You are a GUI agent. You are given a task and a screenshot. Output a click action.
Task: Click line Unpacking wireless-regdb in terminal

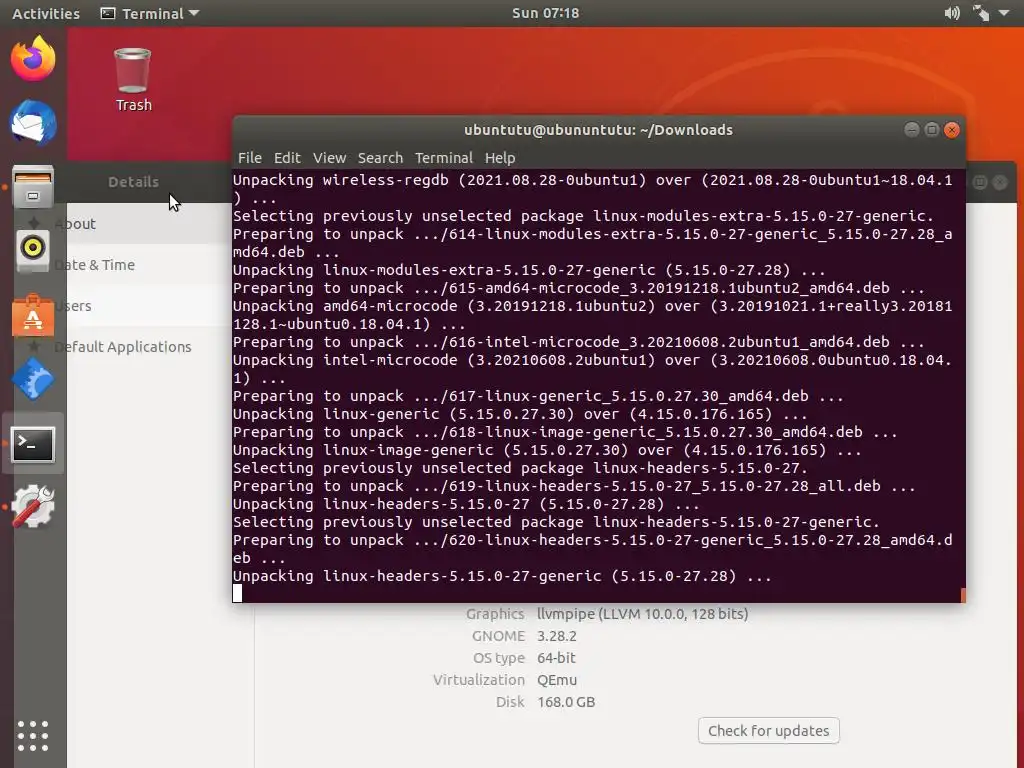point(593,189)
